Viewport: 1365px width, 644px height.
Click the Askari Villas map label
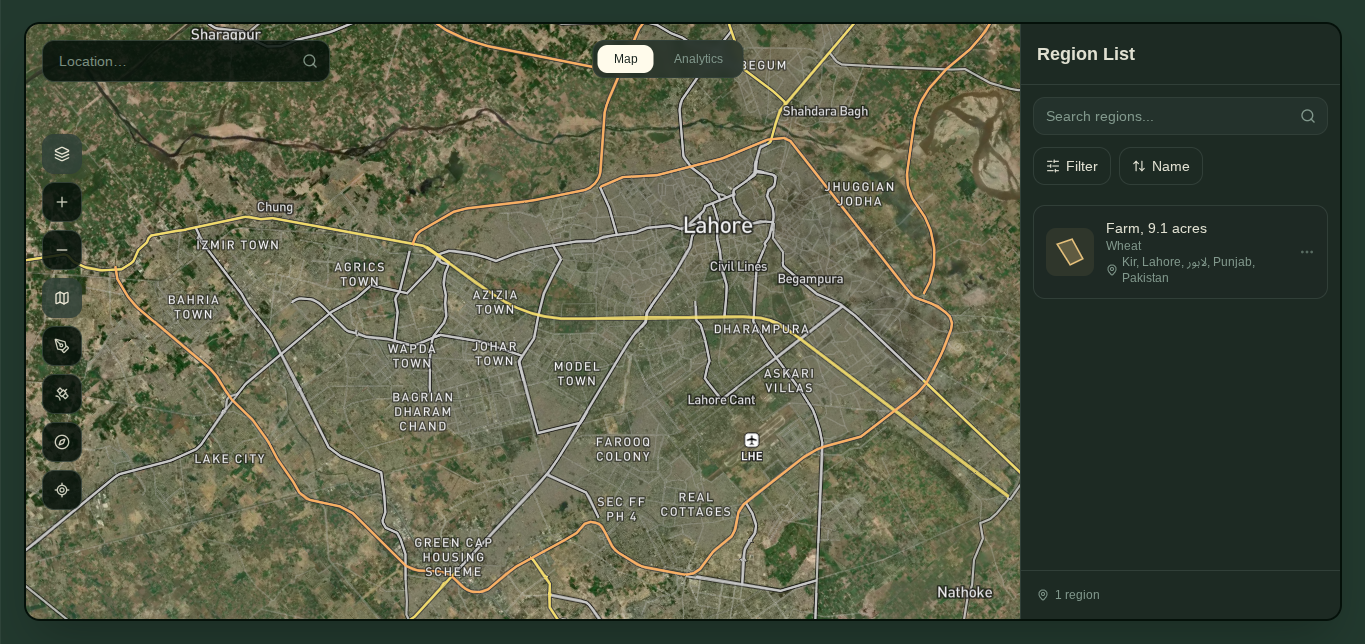click(789, 381)
